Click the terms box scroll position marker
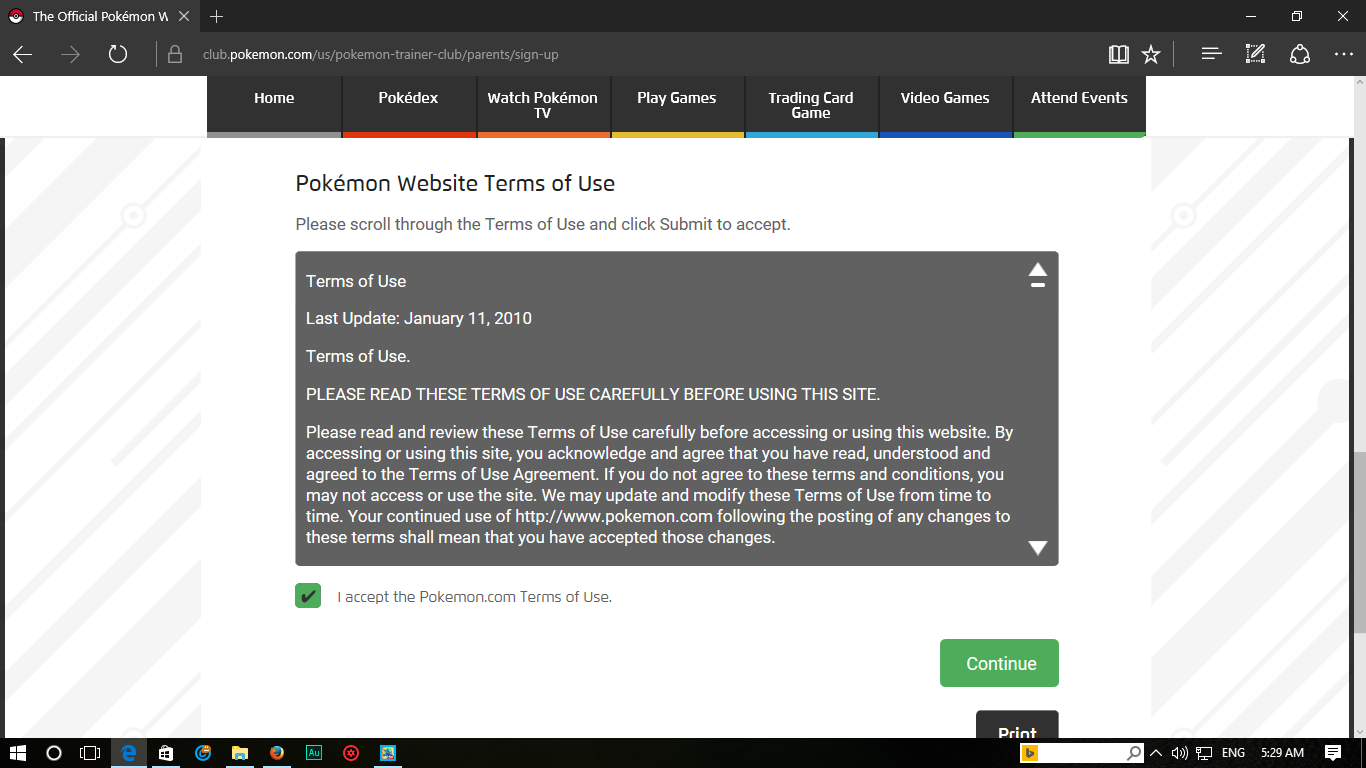1366x768 pixels. pos(1038,286)
